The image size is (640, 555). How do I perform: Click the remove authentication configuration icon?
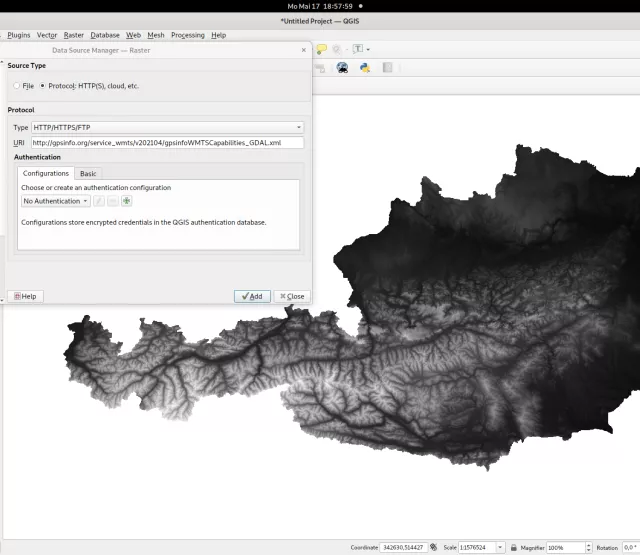(113, 201)
